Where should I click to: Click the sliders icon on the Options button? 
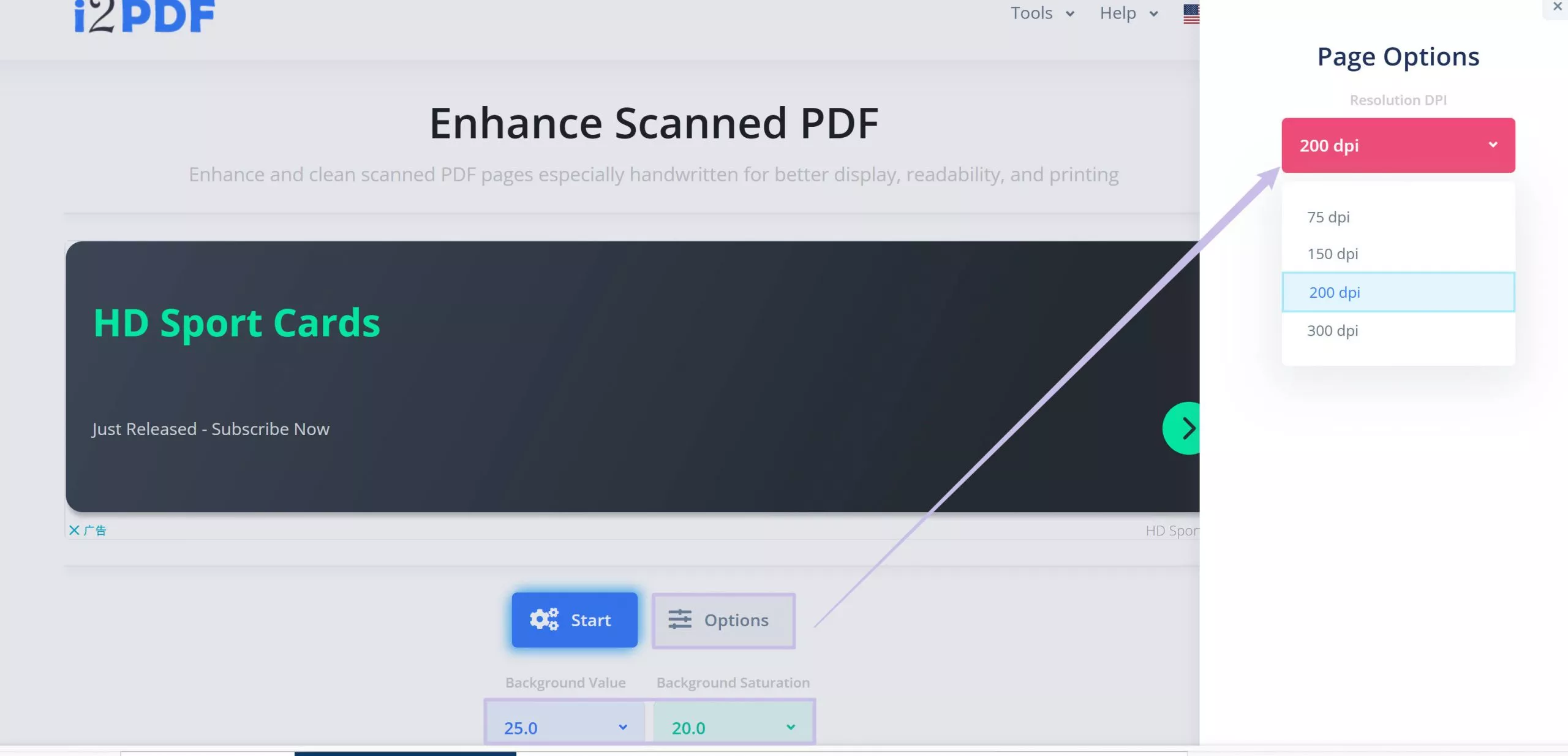[x=680, y=619]
